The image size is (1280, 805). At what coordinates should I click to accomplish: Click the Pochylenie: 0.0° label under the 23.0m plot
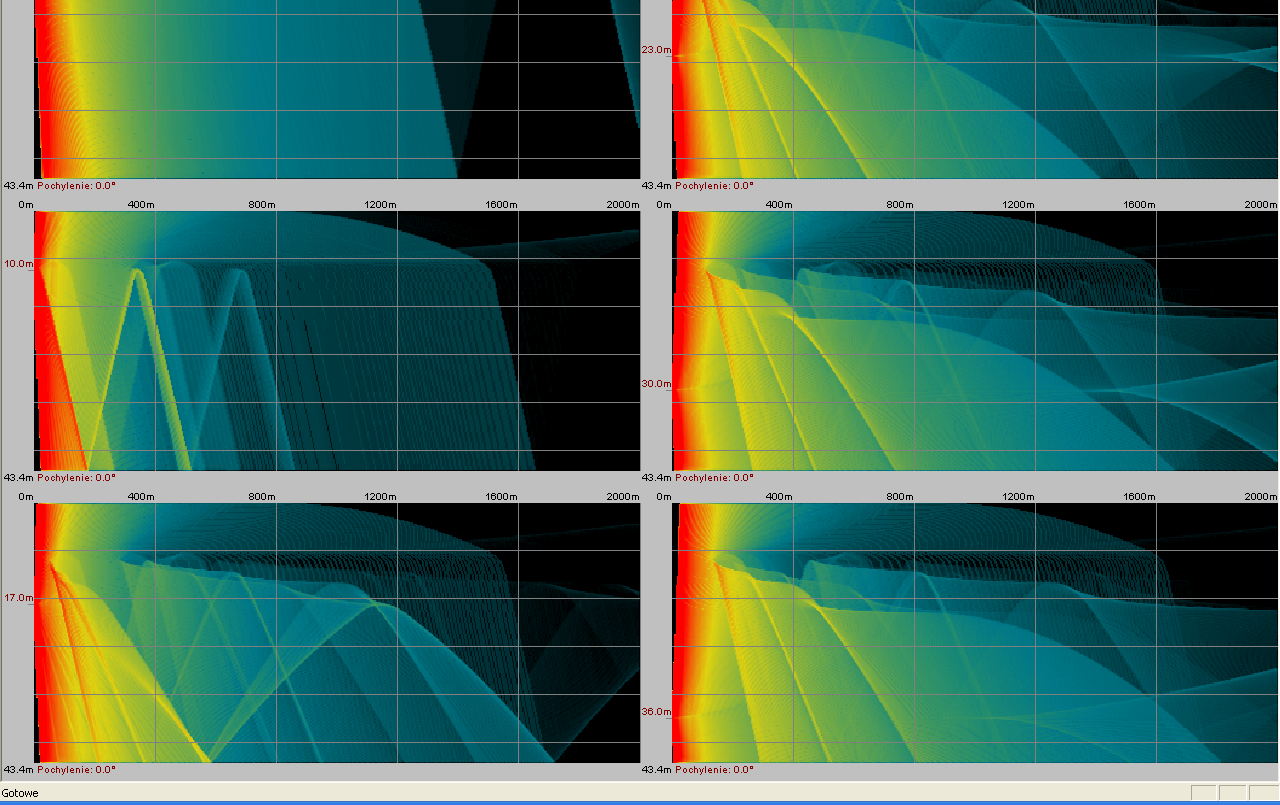tap(715, 186)
